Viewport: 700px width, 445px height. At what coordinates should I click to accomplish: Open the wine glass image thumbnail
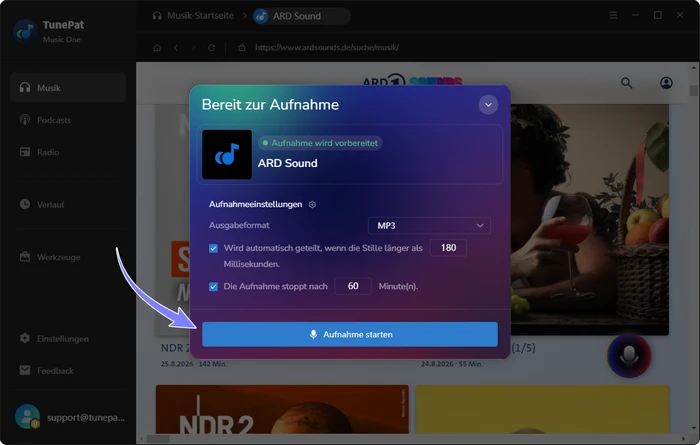click(x=589, y=220)
